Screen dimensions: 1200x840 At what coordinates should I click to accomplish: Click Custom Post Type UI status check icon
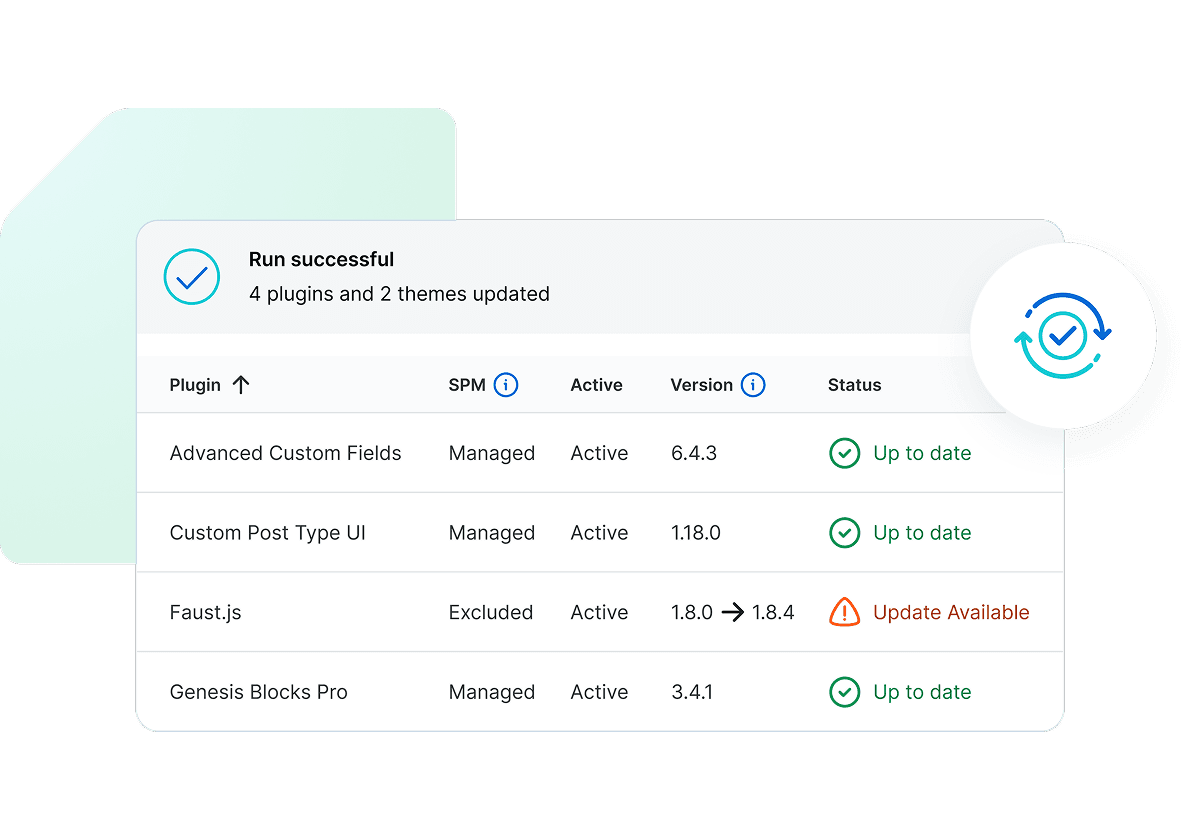pyautogui.click(x=845, y=533)
